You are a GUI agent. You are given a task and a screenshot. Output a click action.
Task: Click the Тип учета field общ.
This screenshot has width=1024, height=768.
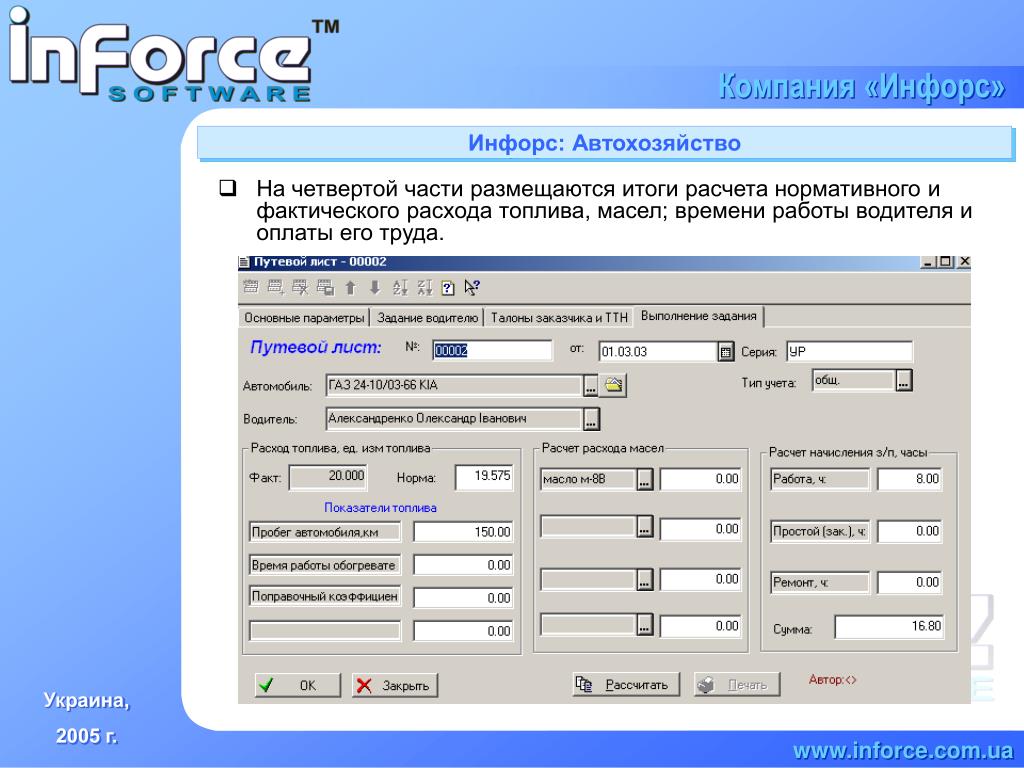coord(854,381)
